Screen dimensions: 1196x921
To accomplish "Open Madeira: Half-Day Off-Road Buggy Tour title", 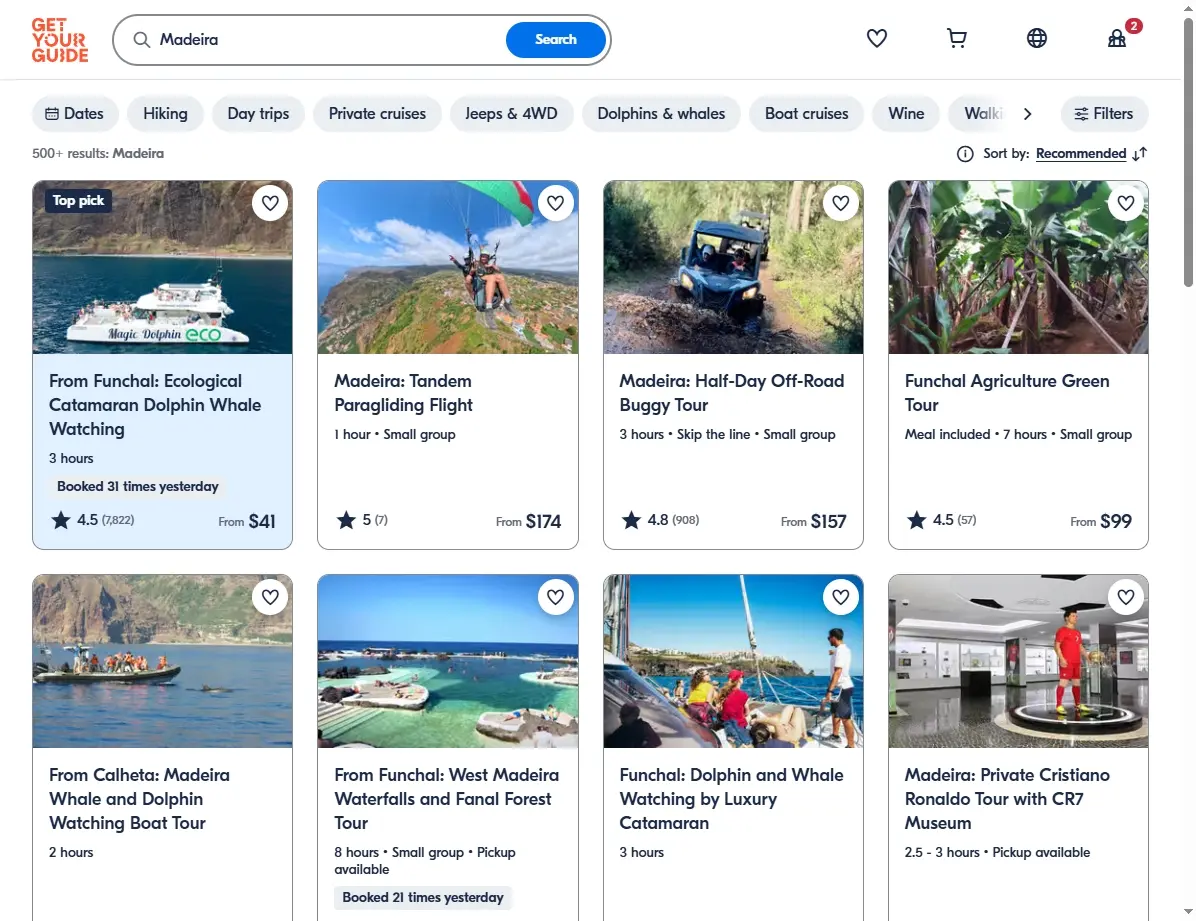I will [731, 393].
